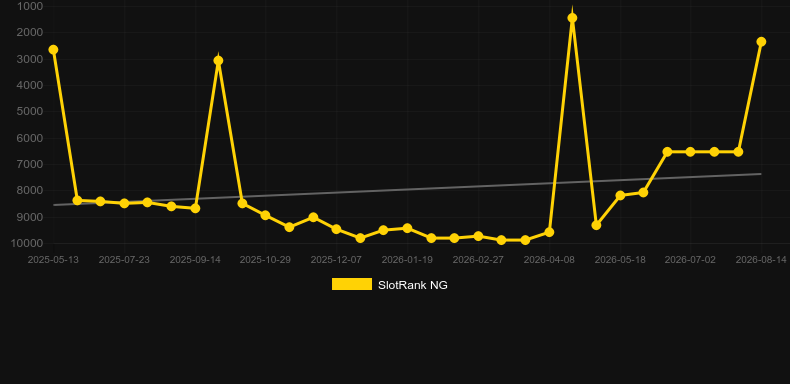Select the final data point for 2026-08-14

pos(761,41)
